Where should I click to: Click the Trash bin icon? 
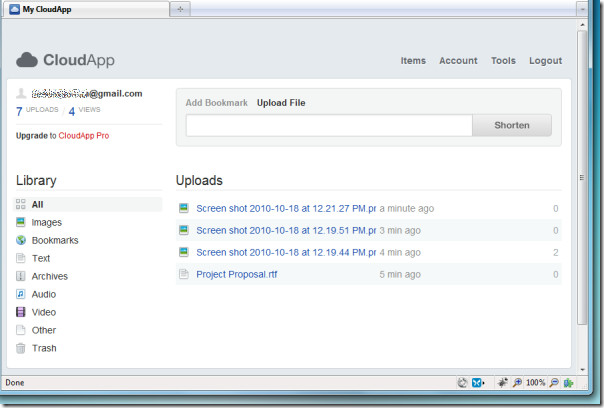[x=21, y=348]
